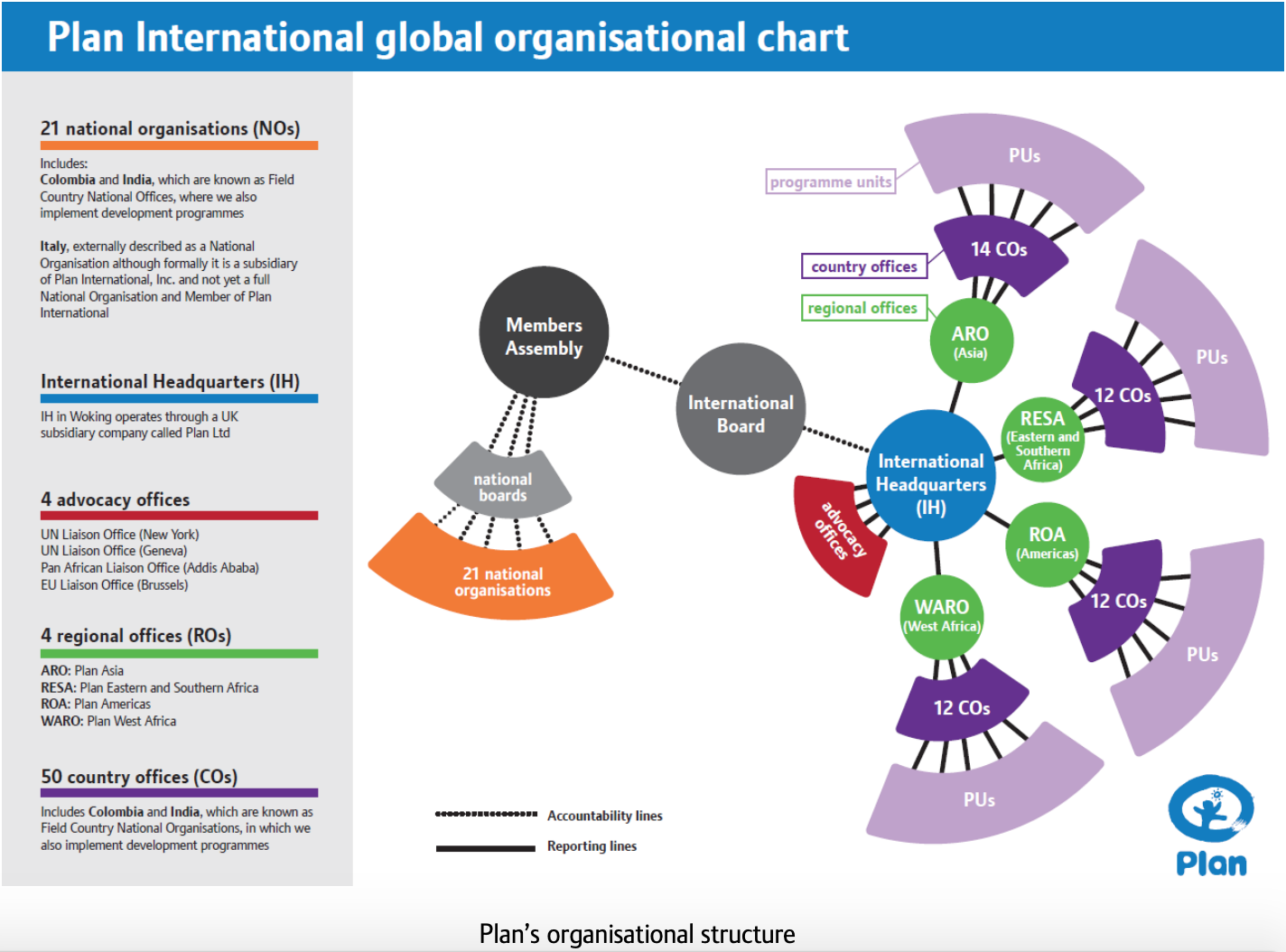This screenshot has height=952, width=1286.
Task: Click 'UN Liaison Office (Geneva)' text
Action: (114, 551)
